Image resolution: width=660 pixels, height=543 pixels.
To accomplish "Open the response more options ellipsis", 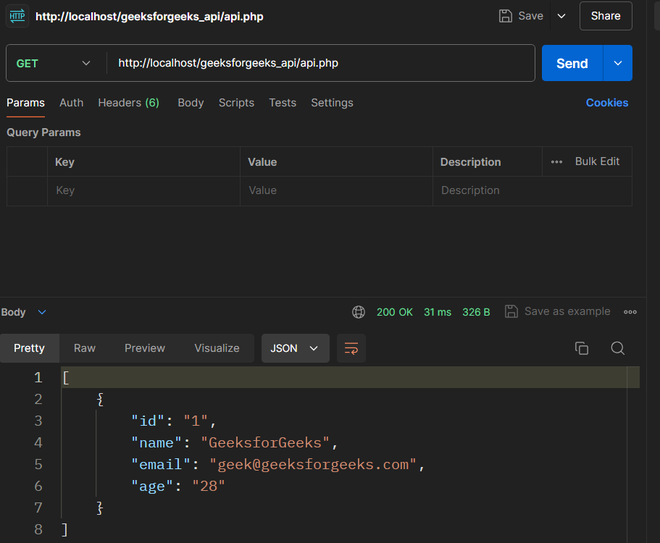I will point(630,312).
